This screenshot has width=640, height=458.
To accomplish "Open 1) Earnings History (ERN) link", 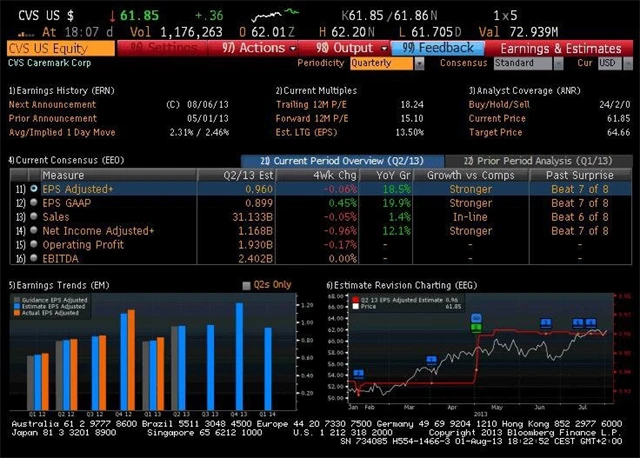I will pyautogui.click(x=62, y=91).
